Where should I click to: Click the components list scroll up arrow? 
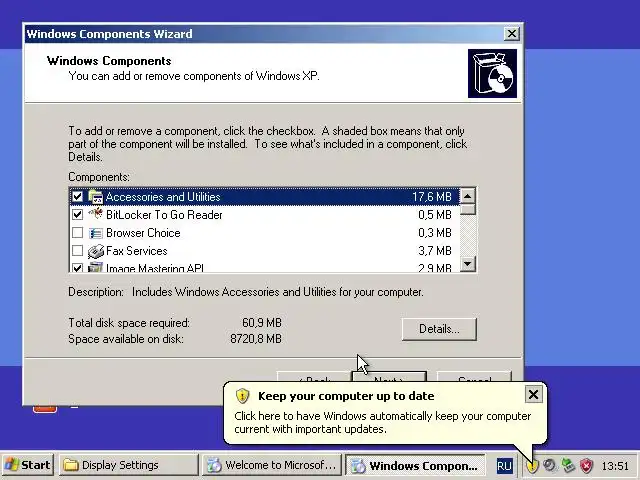468,196
